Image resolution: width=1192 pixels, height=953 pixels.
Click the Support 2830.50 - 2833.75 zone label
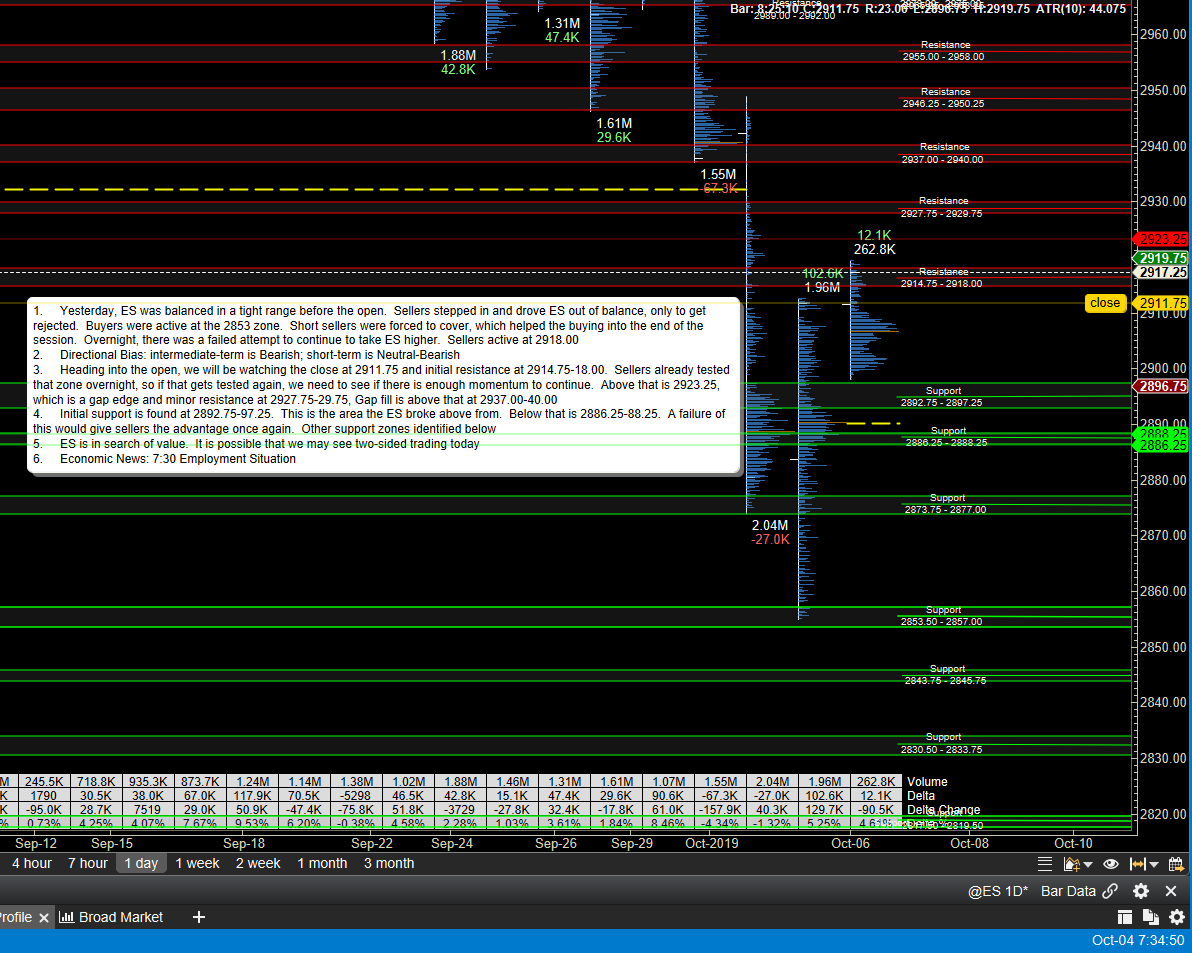point(942,743)
